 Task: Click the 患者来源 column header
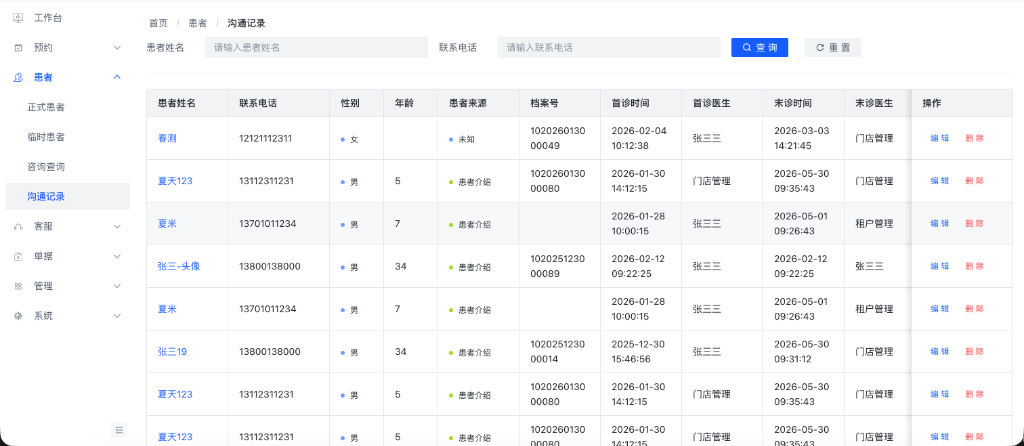click(x=479, y=103)
